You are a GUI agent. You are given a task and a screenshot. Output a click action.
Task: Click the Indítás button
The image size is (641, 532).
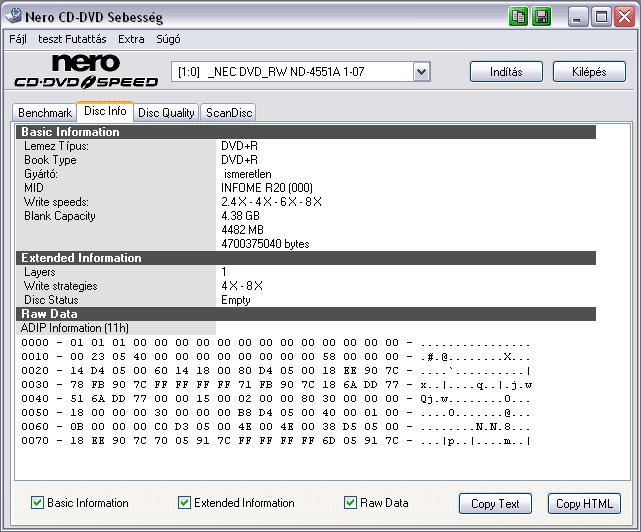(506, 72)
